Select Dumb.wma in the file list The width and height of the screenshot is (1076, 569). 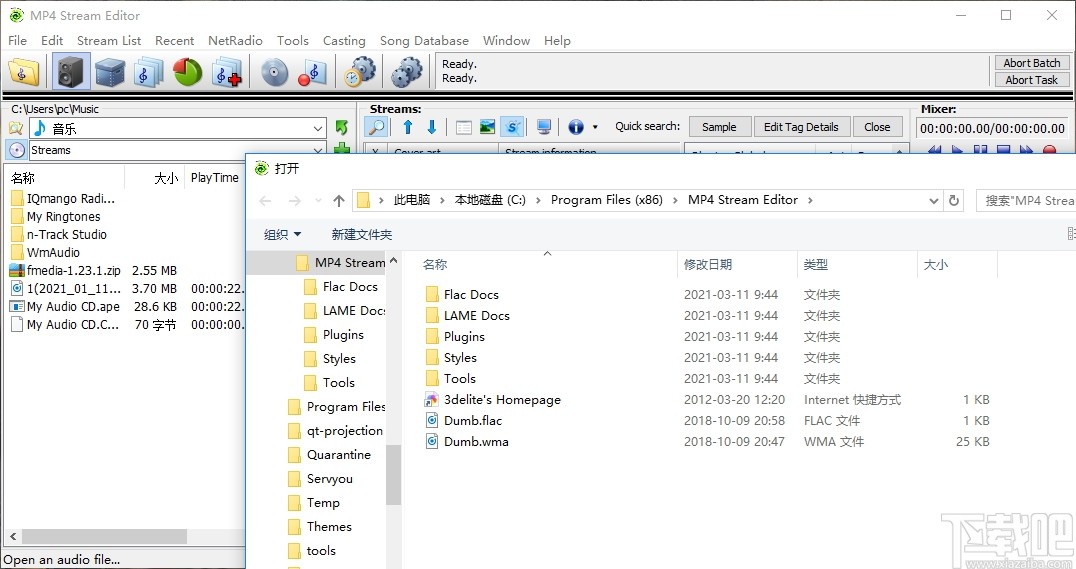click(x=476, y=441)
